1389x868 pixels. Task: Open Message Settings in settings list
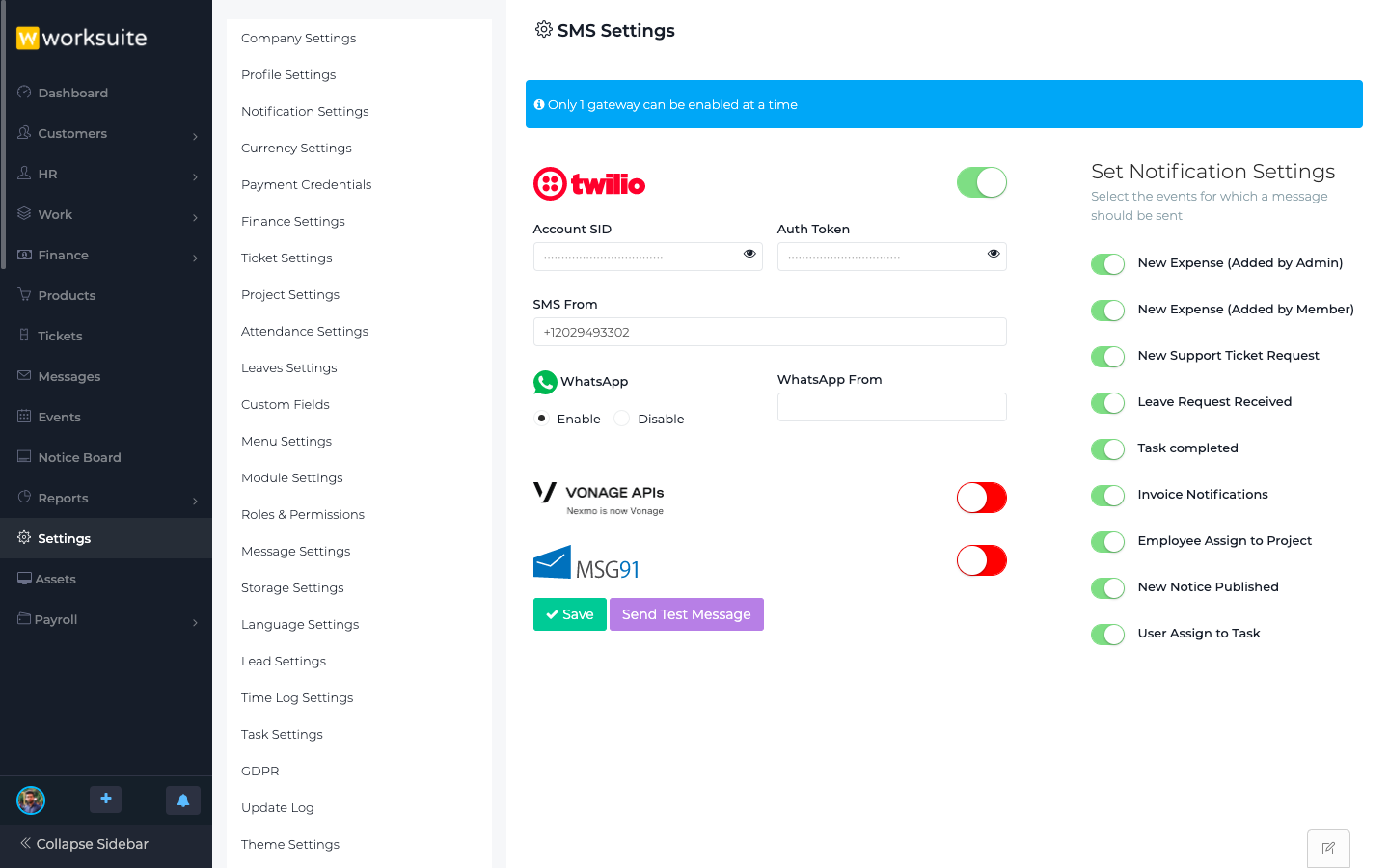coord(295,552)
